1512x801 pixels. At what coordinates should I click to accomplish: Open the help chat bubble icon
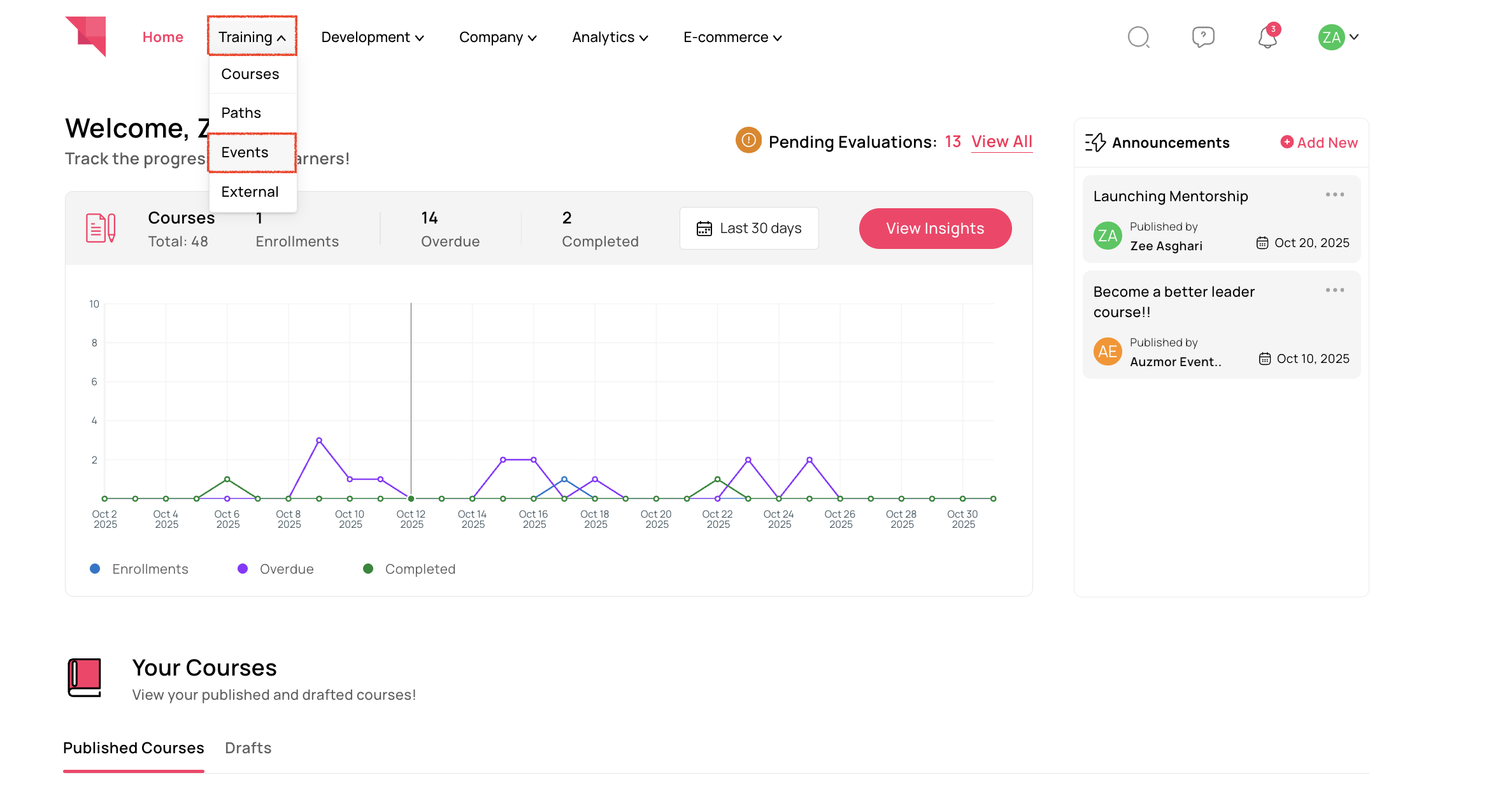click(1202, 37)
